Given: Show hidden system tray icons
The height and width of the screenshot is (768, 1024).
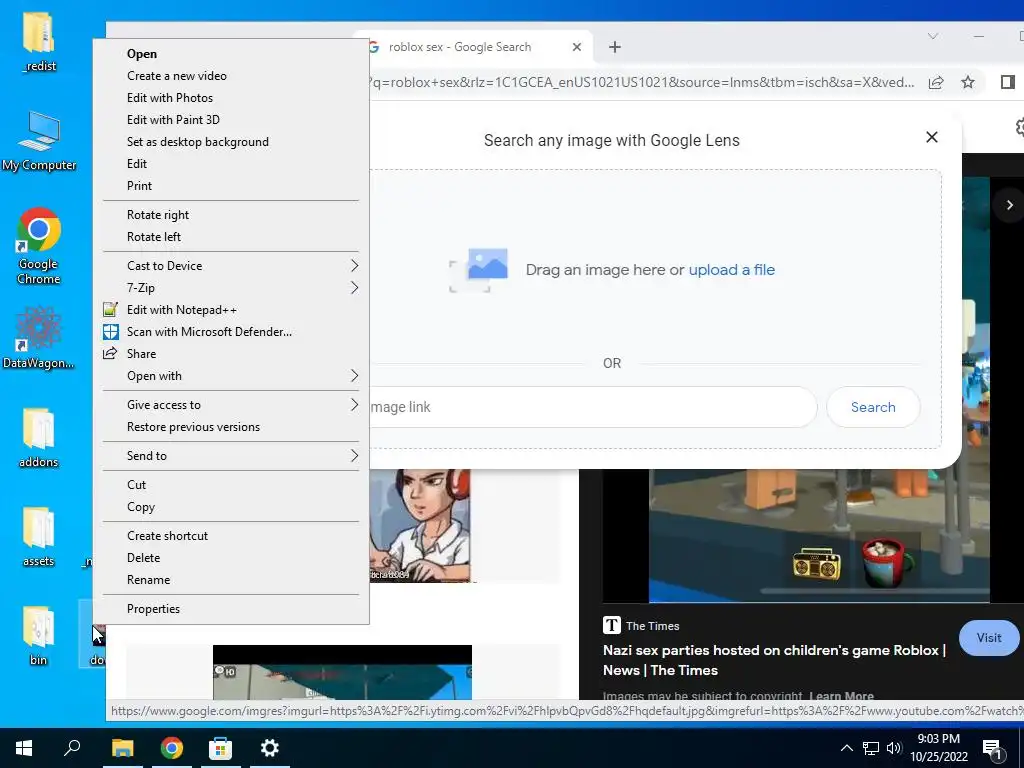Looking at the screenshot, I should pyautogui.click(x=846, y=748).
